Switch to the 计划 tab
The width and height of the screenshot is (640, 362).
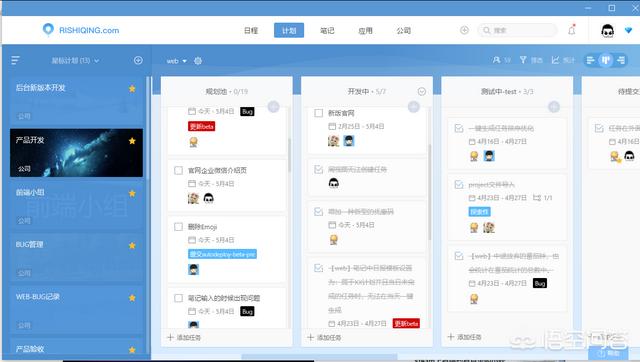point(289,30)
